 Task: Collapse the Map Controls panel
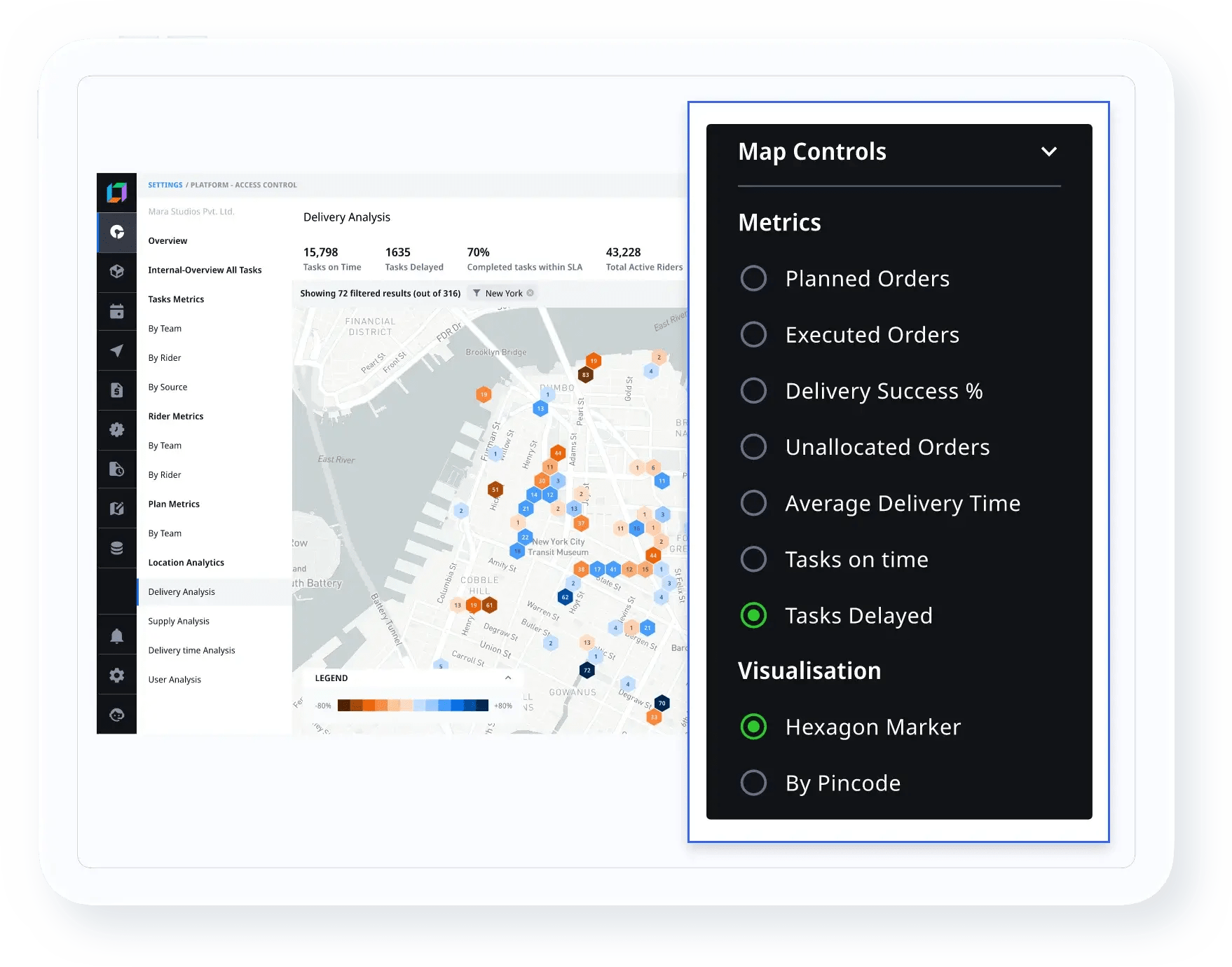point(1049,151)
